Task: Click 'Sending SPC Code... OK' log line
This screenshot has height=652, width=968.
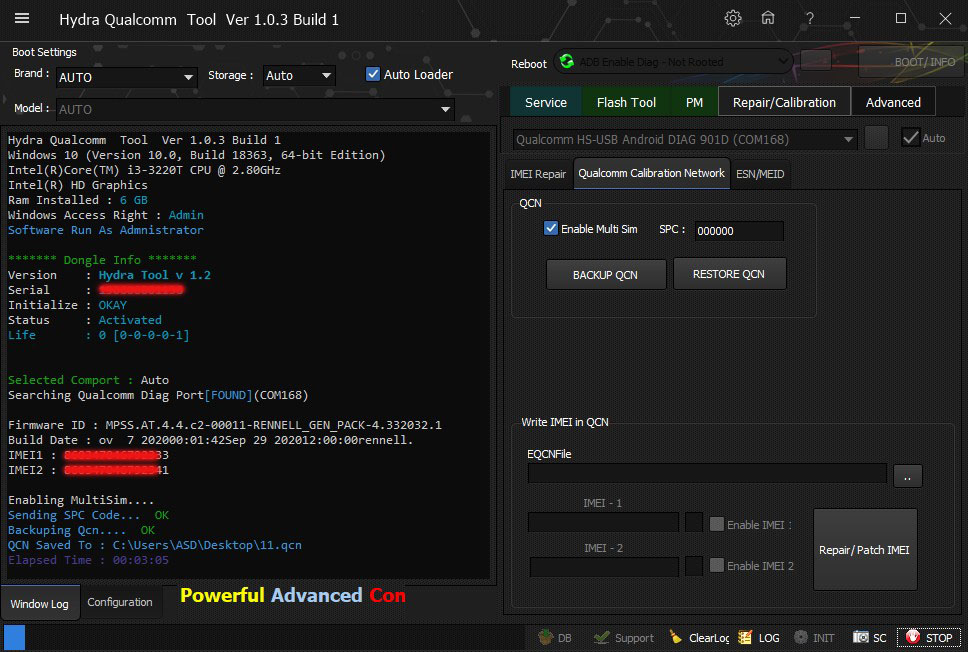Action: click(88, 515)
